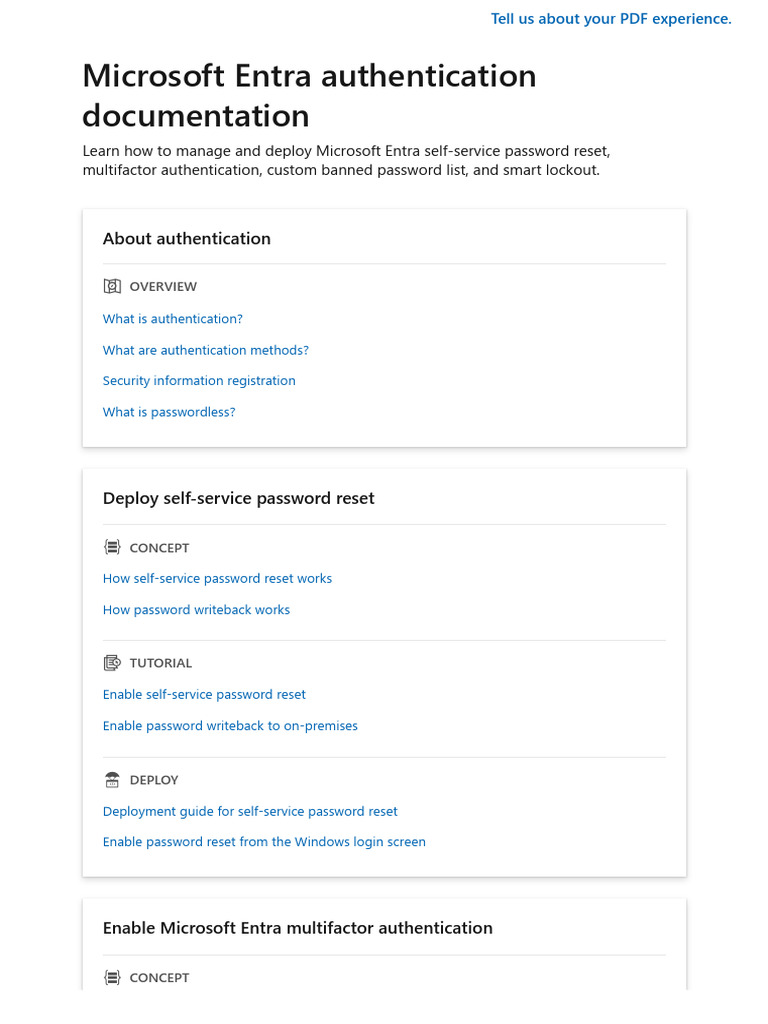Open 'Enable password reset from Windows login screen'
Viewport: 768px width, 1024px height.
point(264,842)
